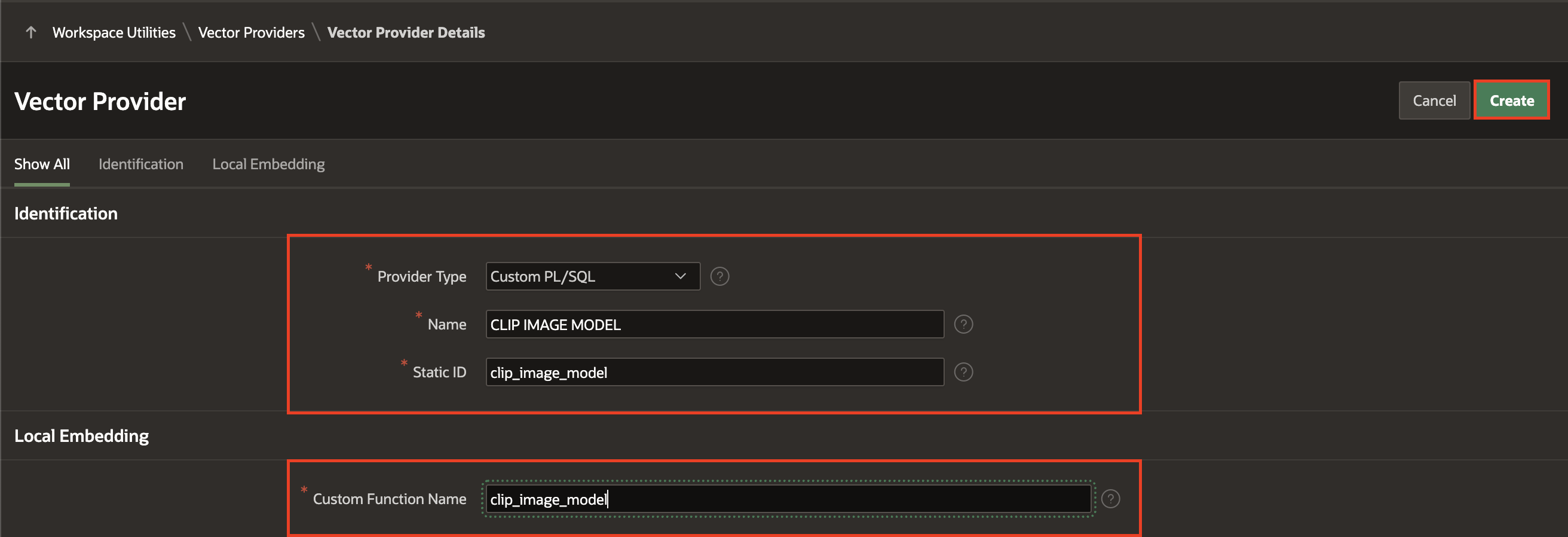Viewport: 1568px width, 537px height.
Task: Click the up arrow breadcrumb icon
Action: click(x=31, y=32)
